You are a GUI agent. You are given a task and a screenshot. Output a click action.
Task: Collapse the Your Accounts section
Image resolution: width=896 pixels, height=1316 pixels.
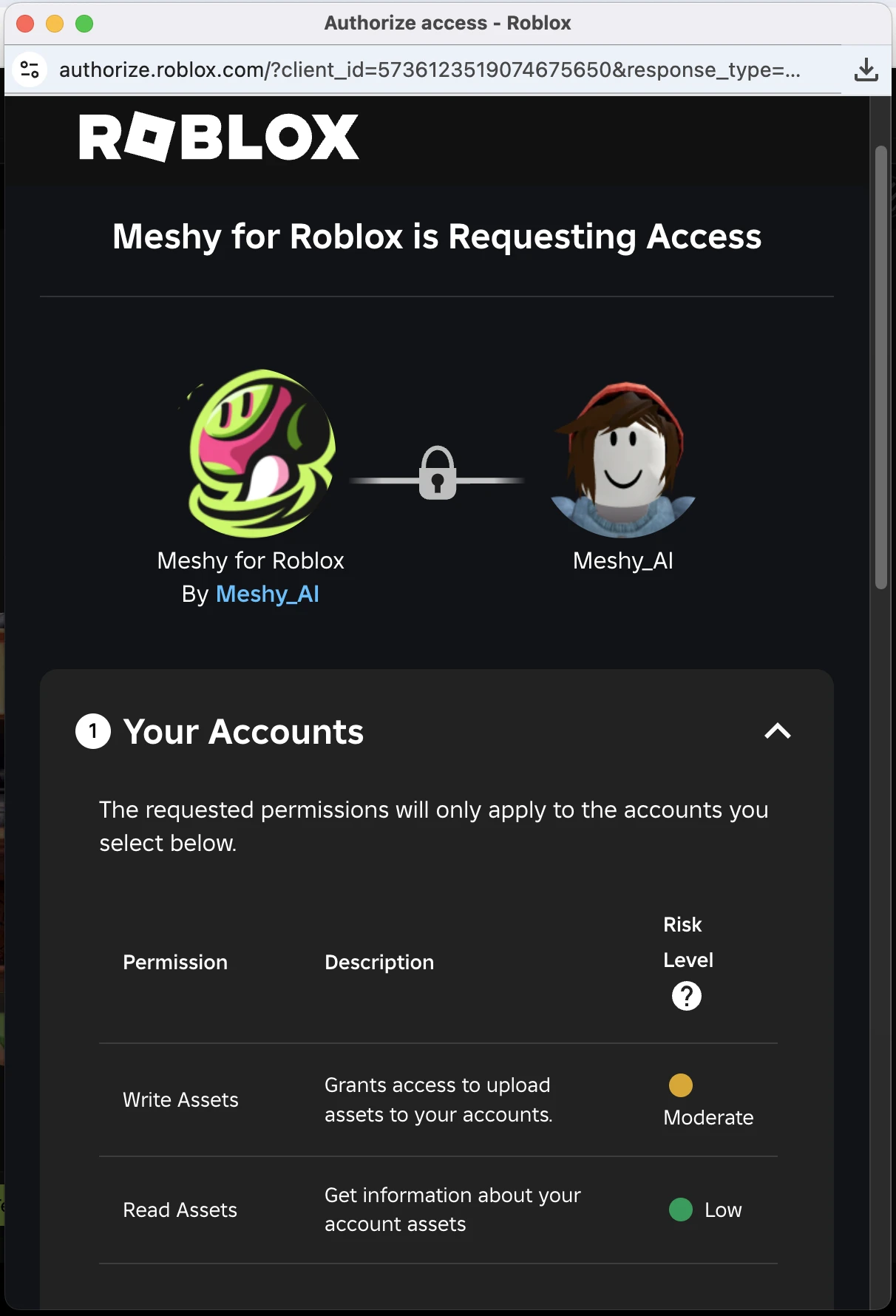click(777, 731)
